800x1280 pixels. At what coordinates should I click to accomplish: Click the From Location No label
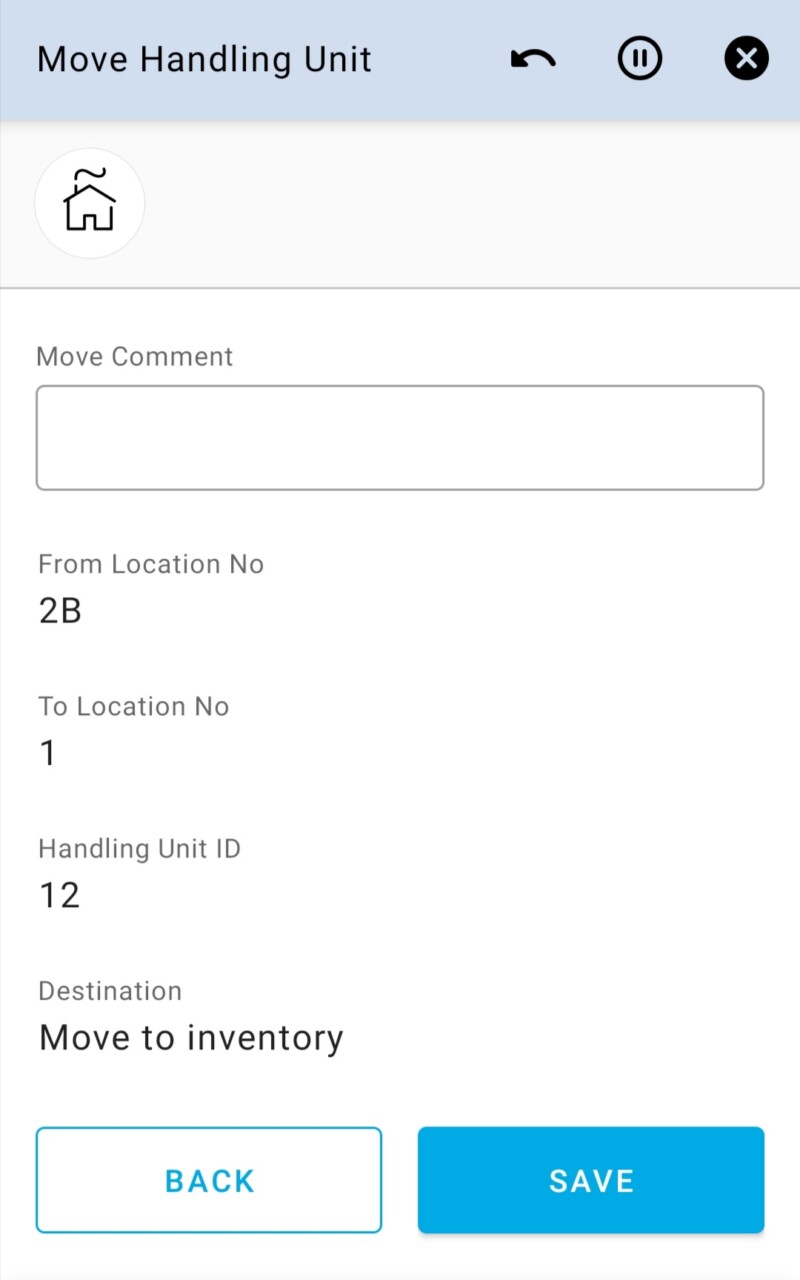click(151, 564)
